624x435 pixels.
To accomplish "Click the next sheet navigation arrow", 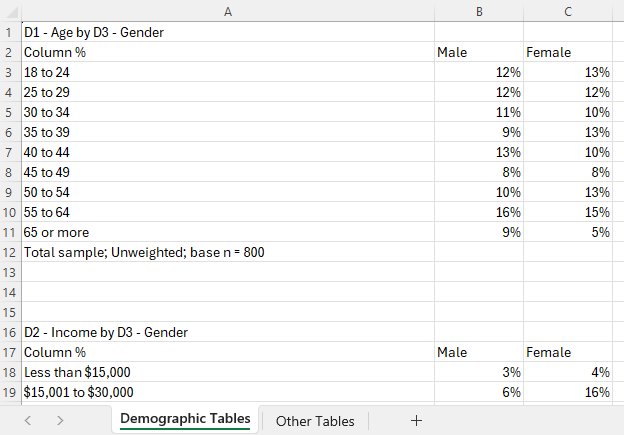I will [x=60, y=420].
